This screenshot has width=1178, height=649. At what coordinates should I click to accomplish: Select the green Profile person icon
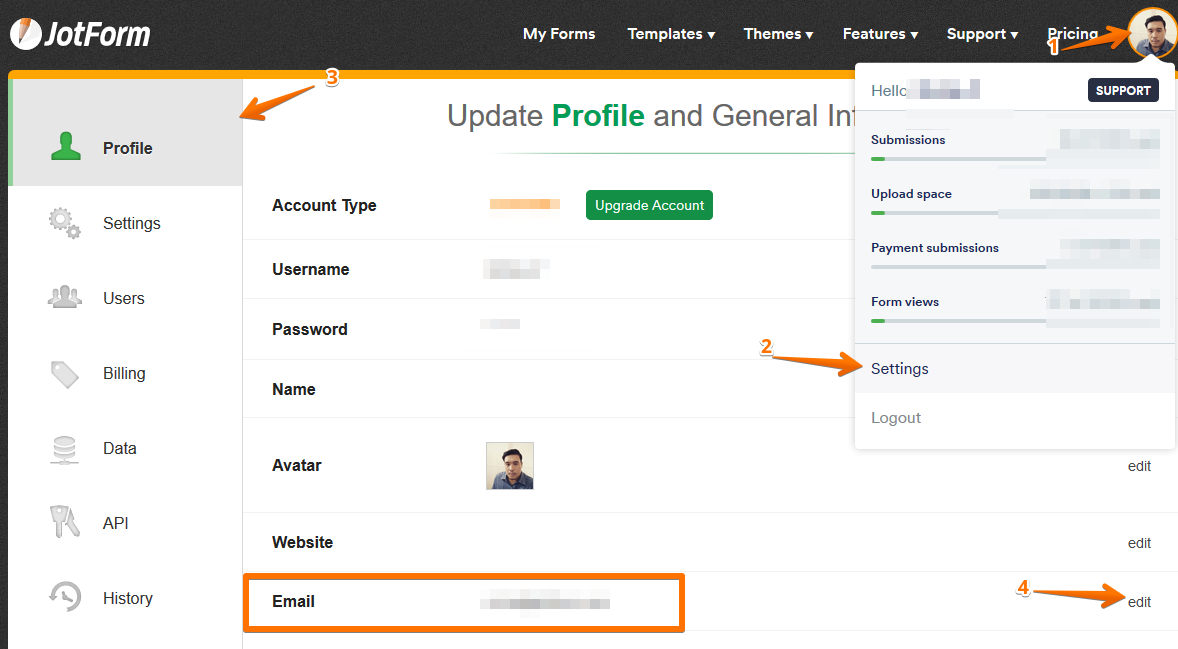coord(66,148)
